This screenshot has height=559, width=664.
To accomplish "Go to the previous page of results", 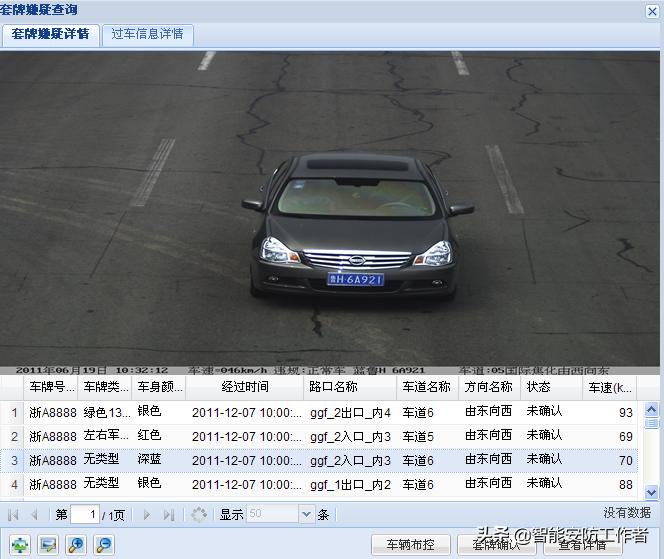I will (35, 515).
